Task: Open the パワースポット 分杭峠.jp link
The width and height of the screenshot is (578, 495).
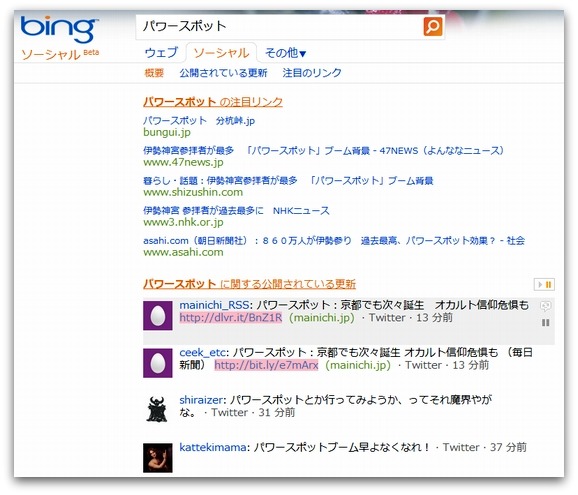Action: pos(199,121)
